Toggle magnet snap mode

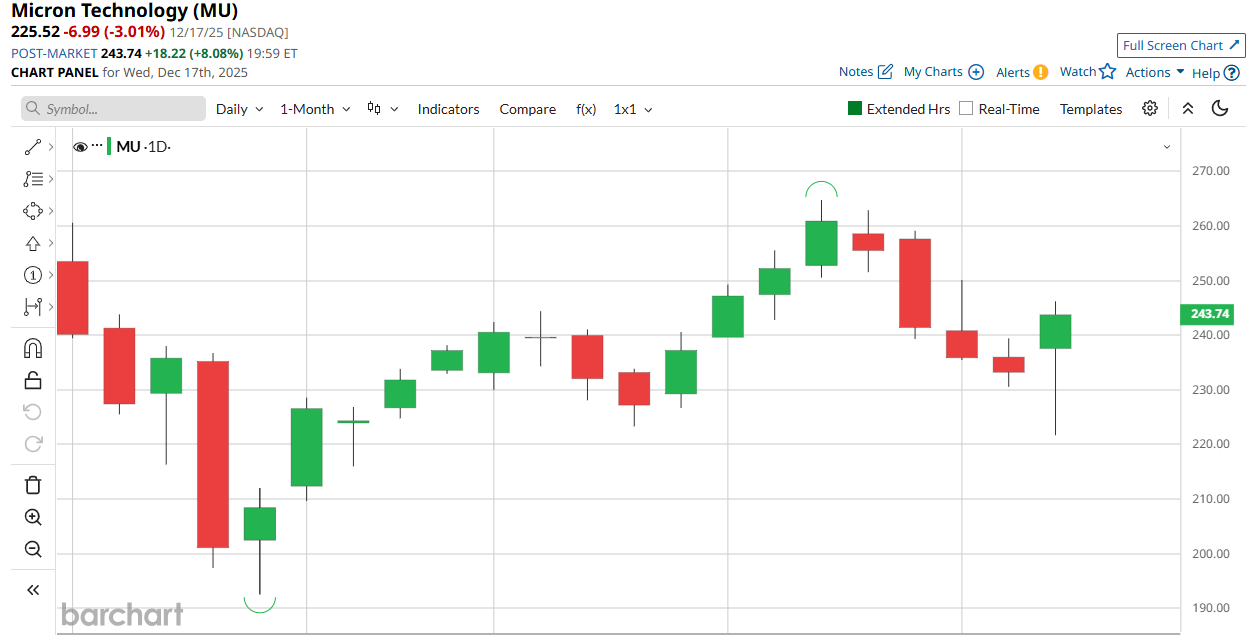pos(33,348)
